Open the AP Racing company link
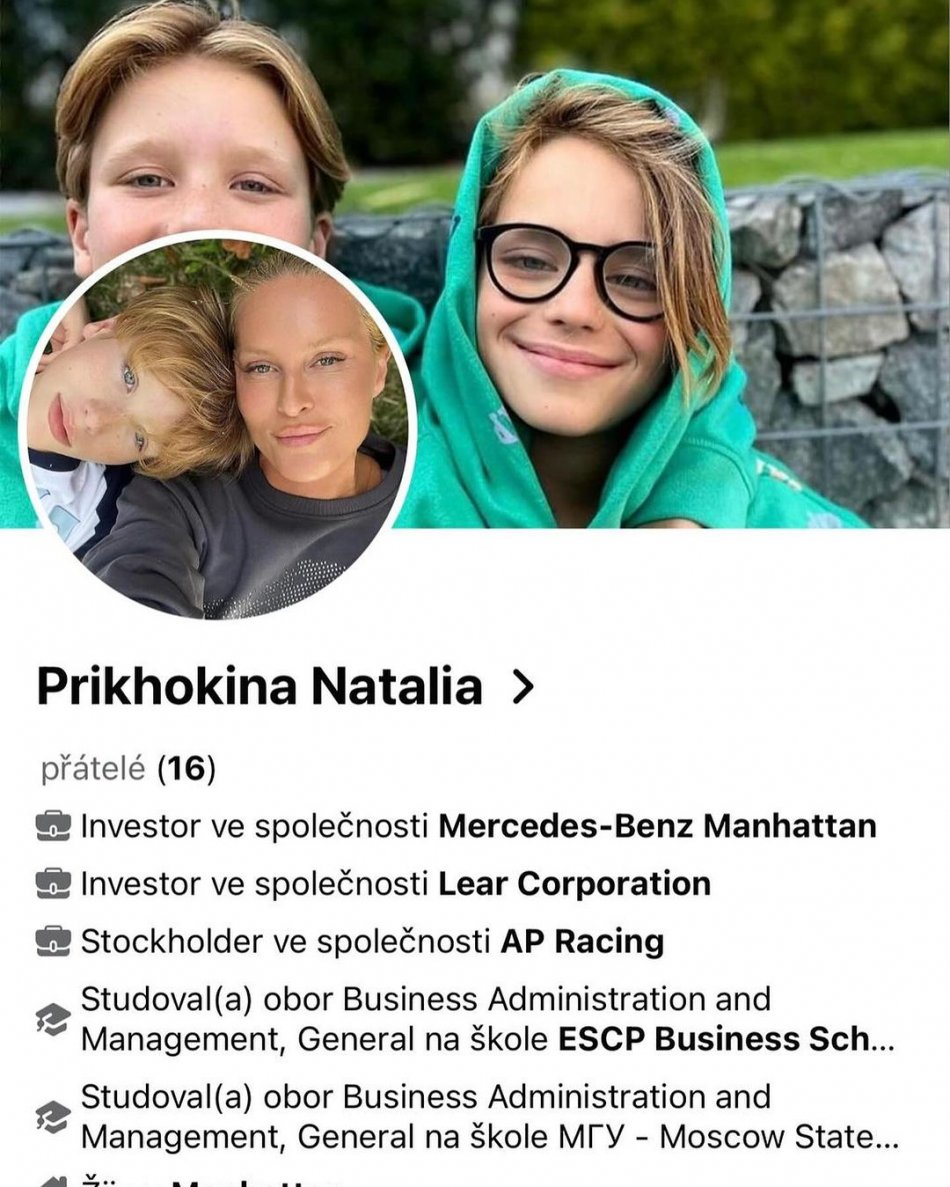This screenshot has width=950, height=1187. [x=582, y=941]
